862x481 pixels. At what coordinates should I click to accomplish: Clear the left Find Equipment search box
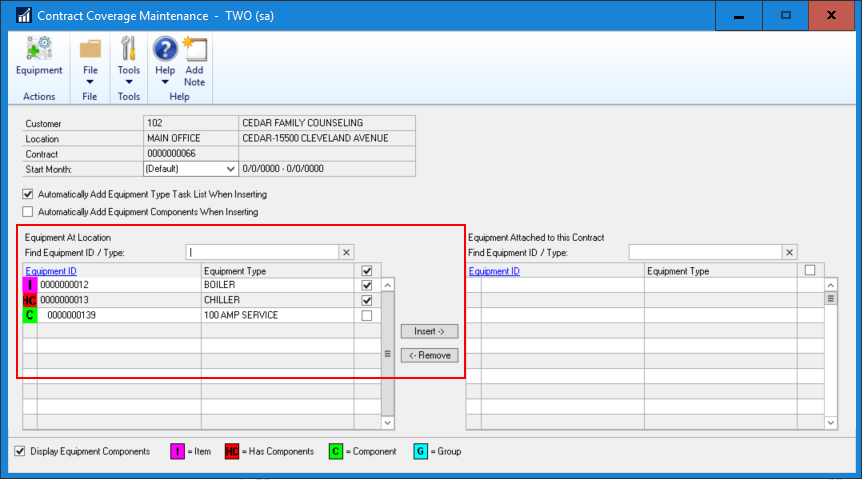pyautogui.click(x=346, y=253)
